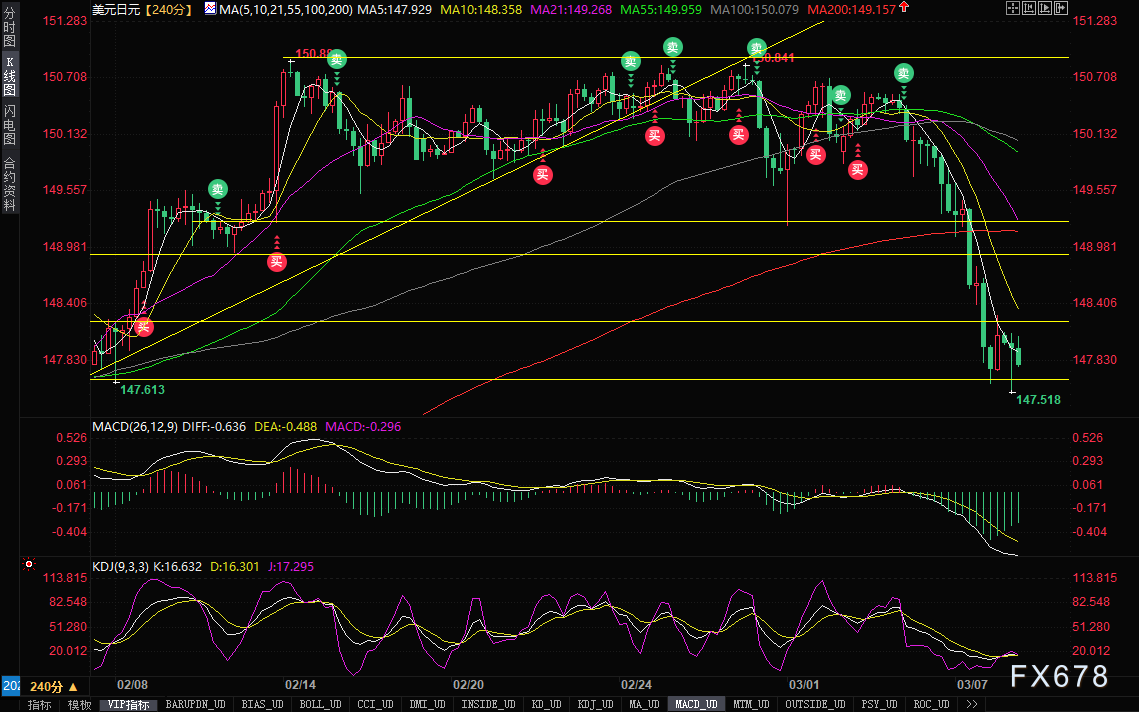1139x712 pixels.
Task: Switch indicator to PSY_UD
Action: [x=879, y=704]
